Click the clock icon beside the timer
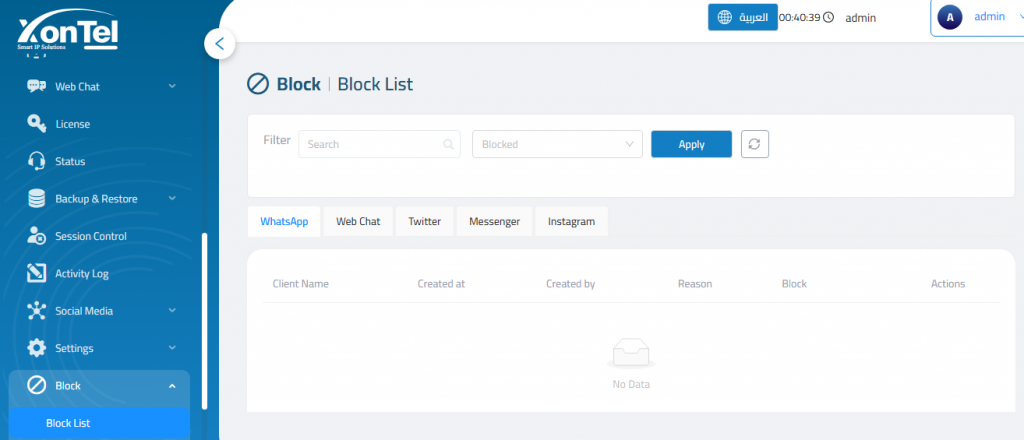1024x440 pixels. 828,18
